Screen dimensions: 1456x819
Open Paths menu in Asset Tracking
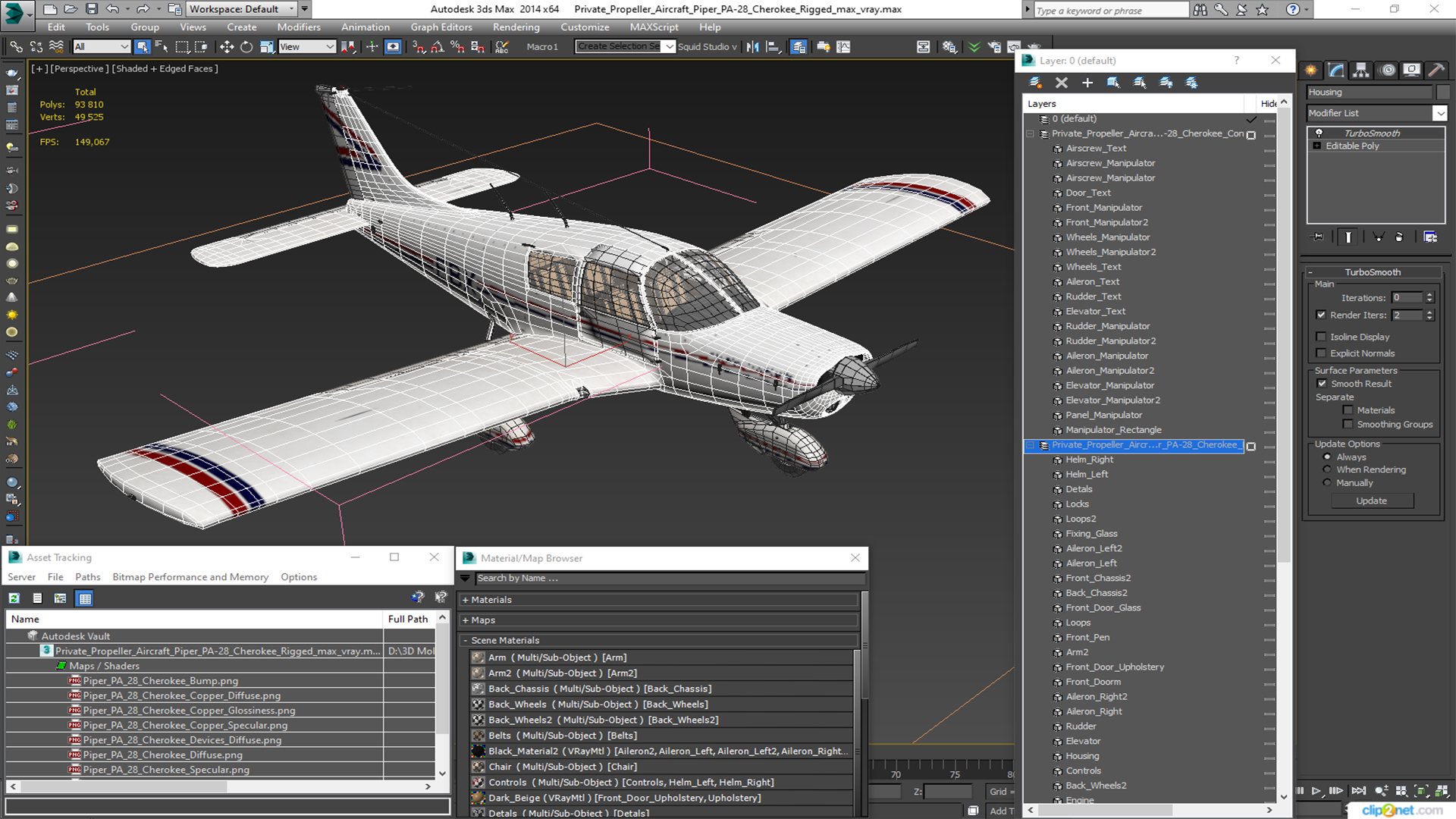coord(88,577)
